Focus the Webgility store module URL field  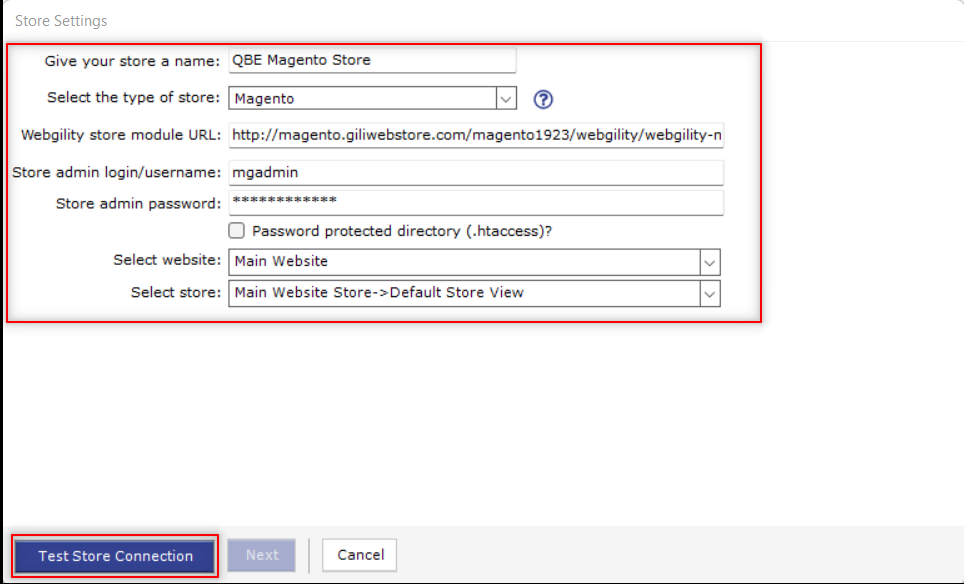[476, 134]
